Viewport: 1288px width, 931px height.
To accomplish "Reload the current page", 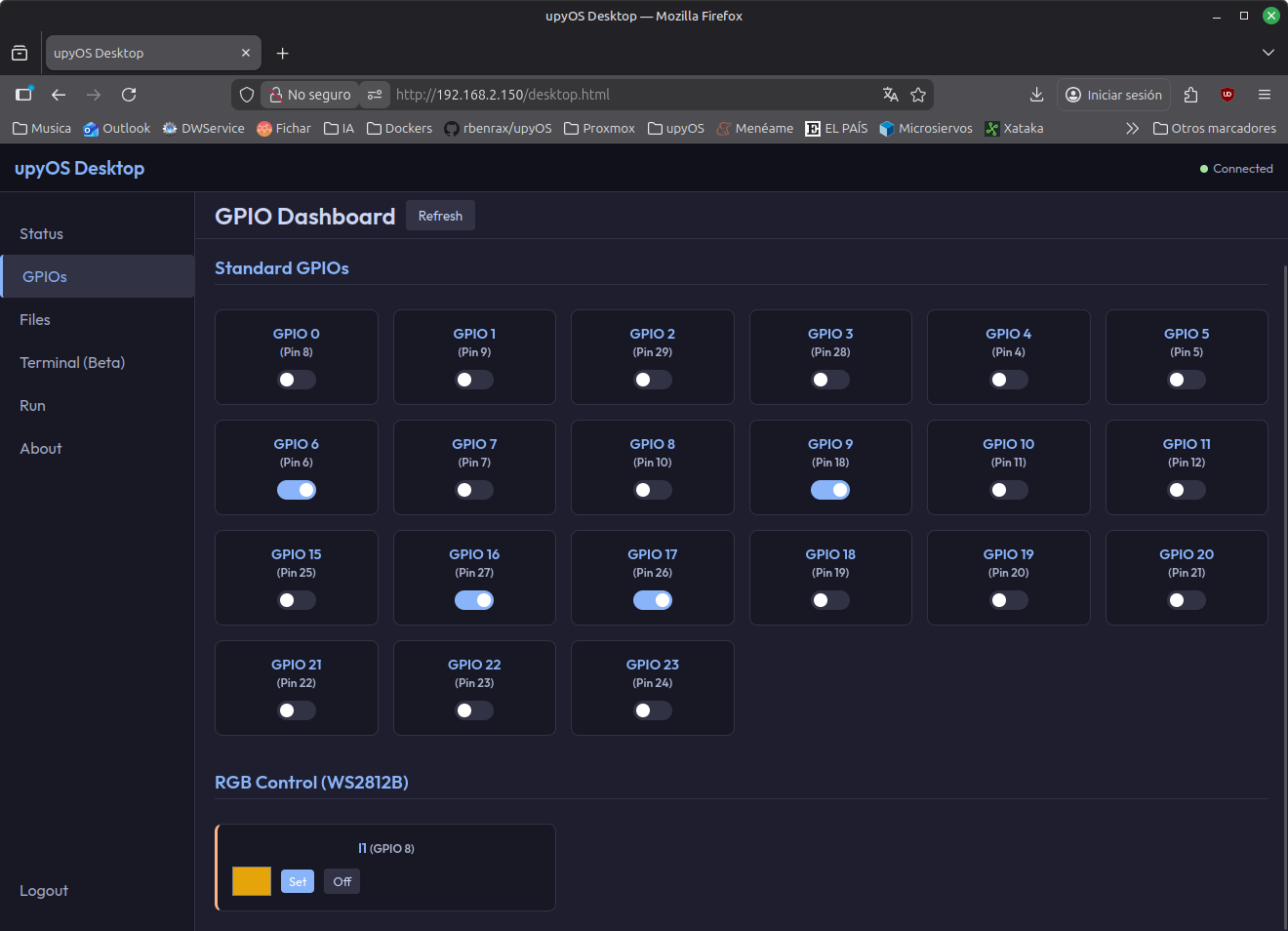I will [x=129, y=95].
